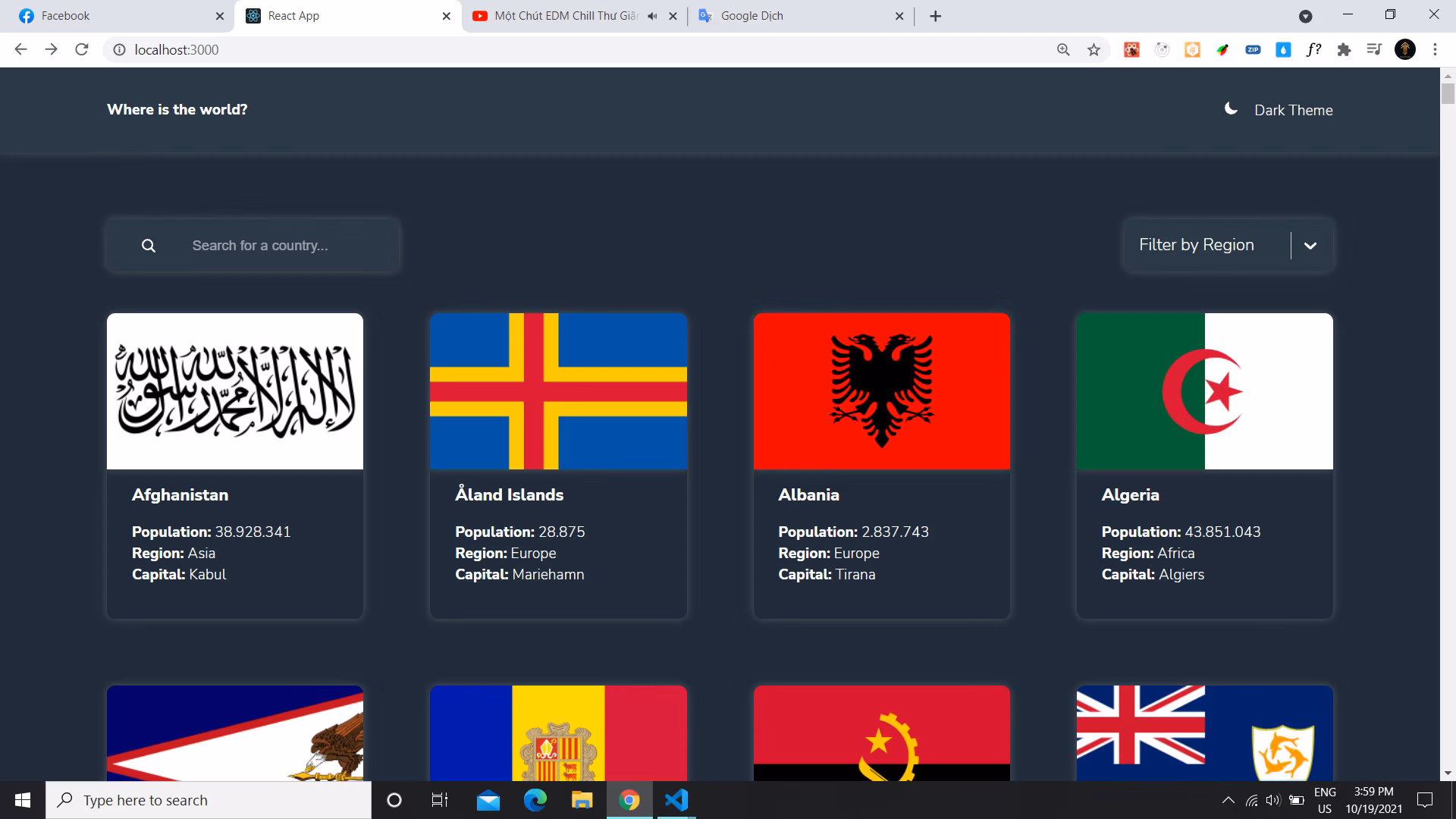Open the tab search dropdown arrow
The height and width of the screenshot is (819, 1456).
pos(1305,16)
